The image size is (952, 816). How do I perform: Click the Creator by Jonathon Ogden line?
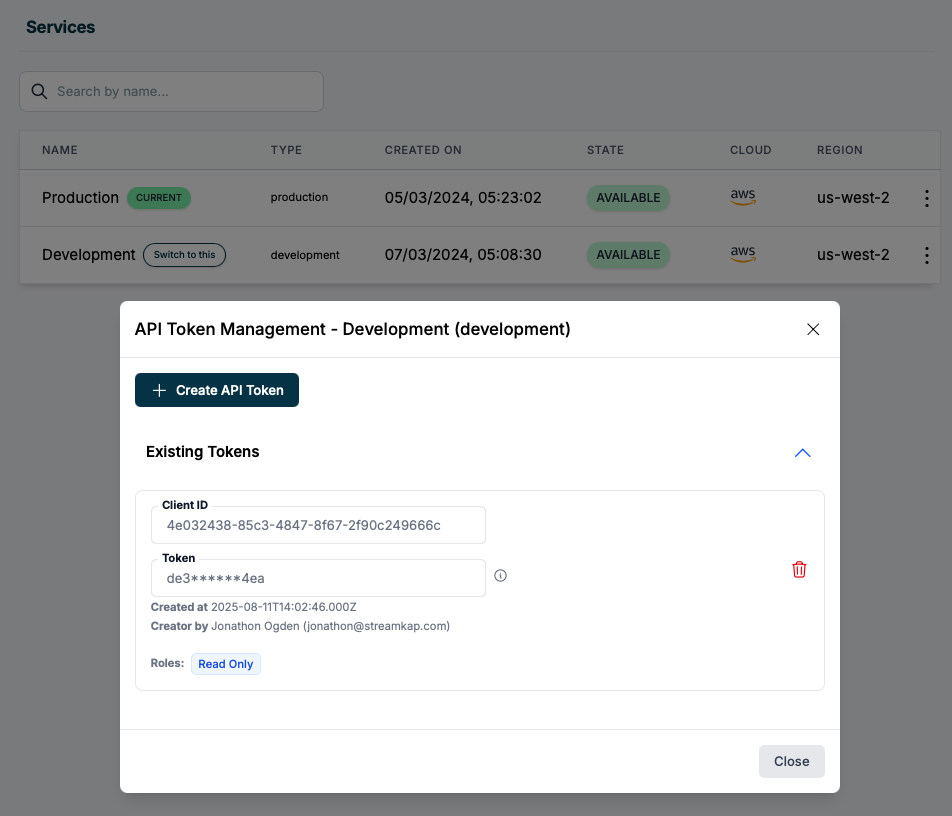click(x=301, y=626)
